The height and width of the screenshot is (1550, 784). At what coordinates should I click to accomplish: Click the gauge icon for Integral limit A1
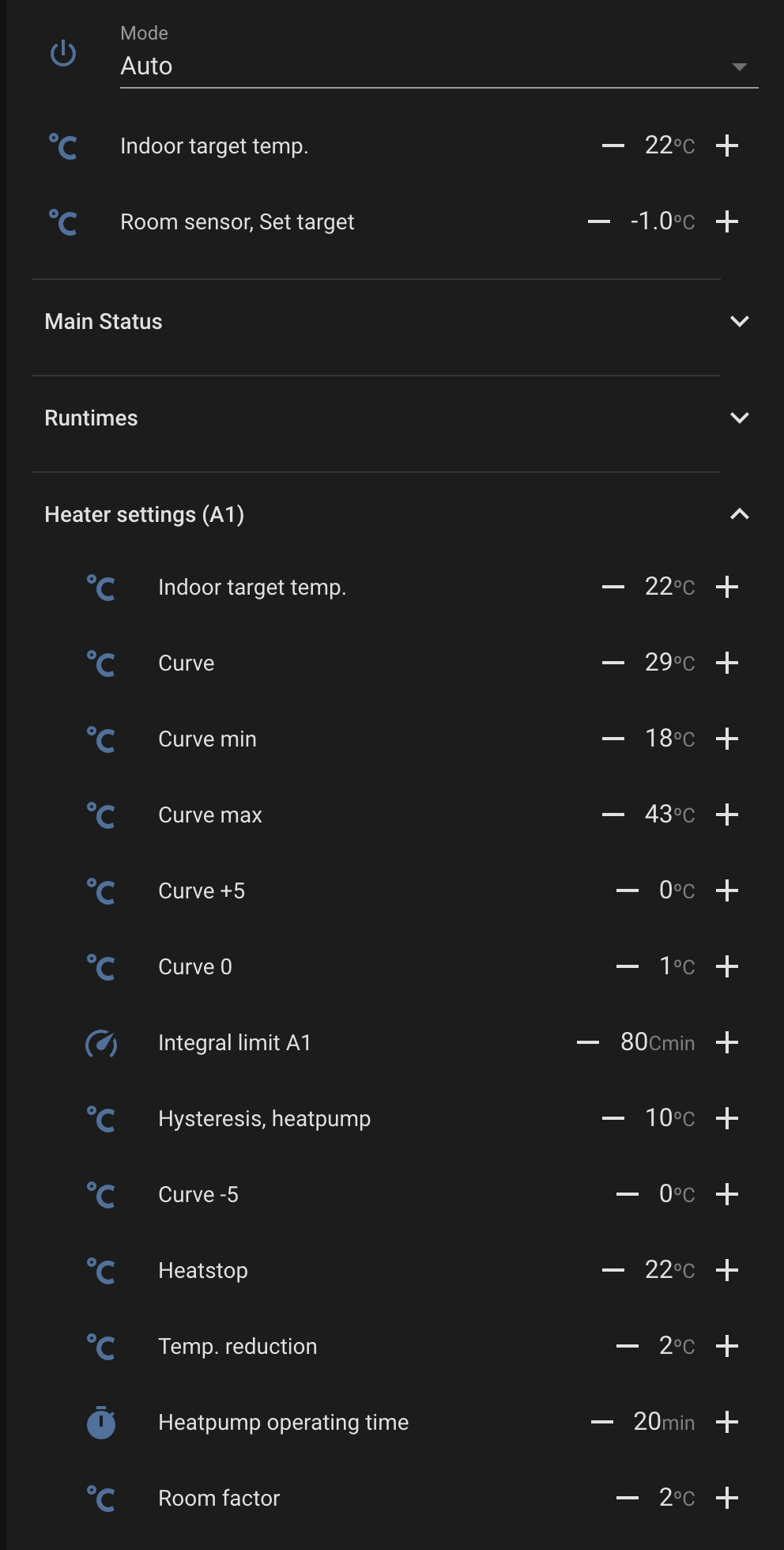(x=101, y=1043)
